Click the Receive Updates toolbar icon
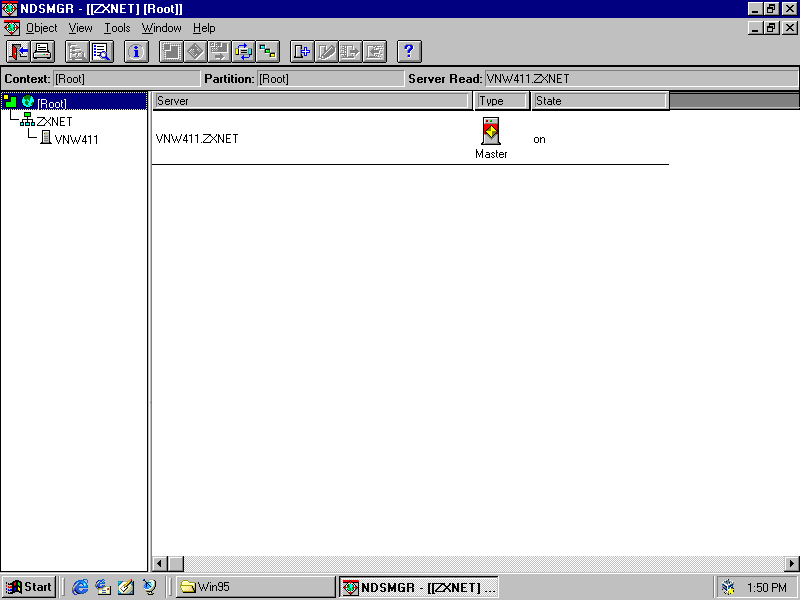 (374, 52)
